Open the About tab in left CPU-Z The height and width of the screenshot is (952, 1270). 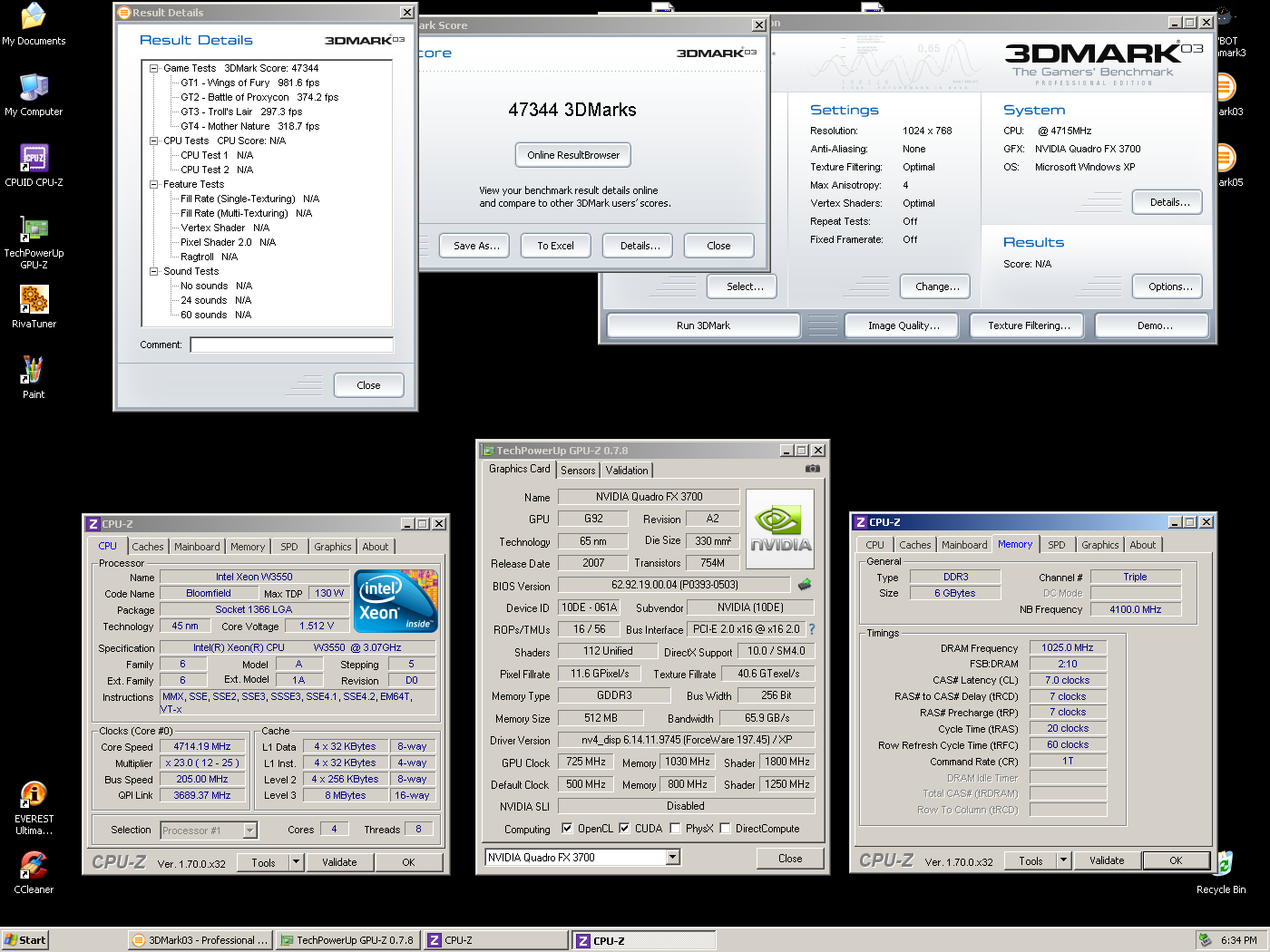(x=376, y=547)
